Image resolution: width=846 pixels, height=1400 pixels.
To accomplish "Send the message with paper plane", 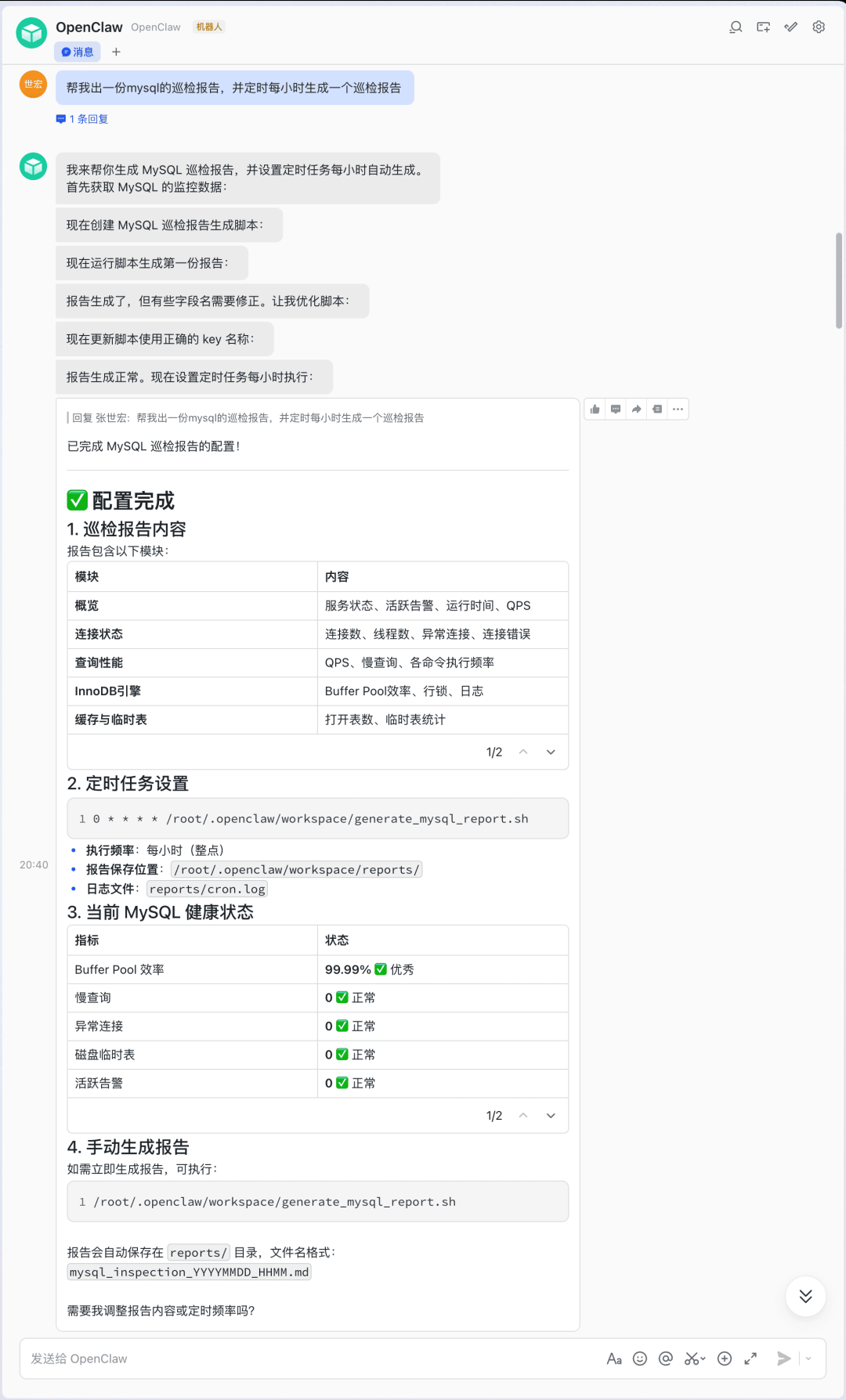I will click(783, 1359).
